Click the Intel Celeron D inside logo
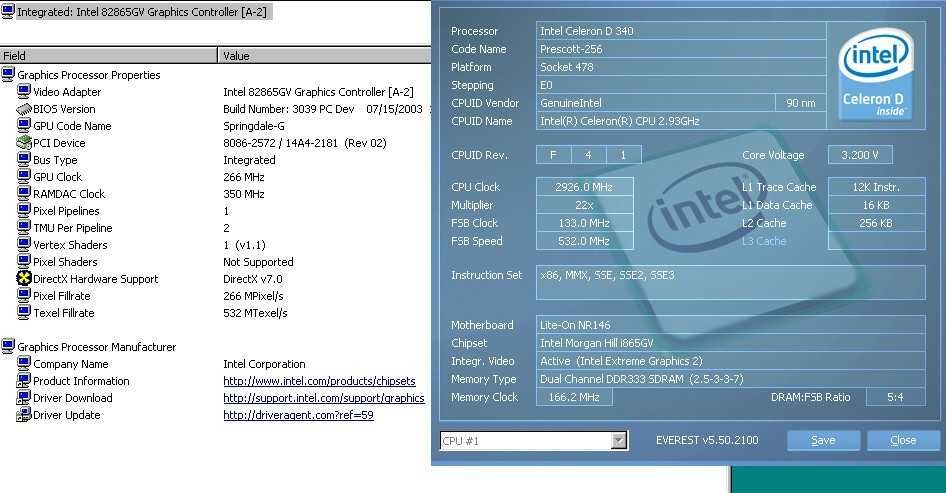This screenshot has width=946, height=493. click(x=876, y=75)
